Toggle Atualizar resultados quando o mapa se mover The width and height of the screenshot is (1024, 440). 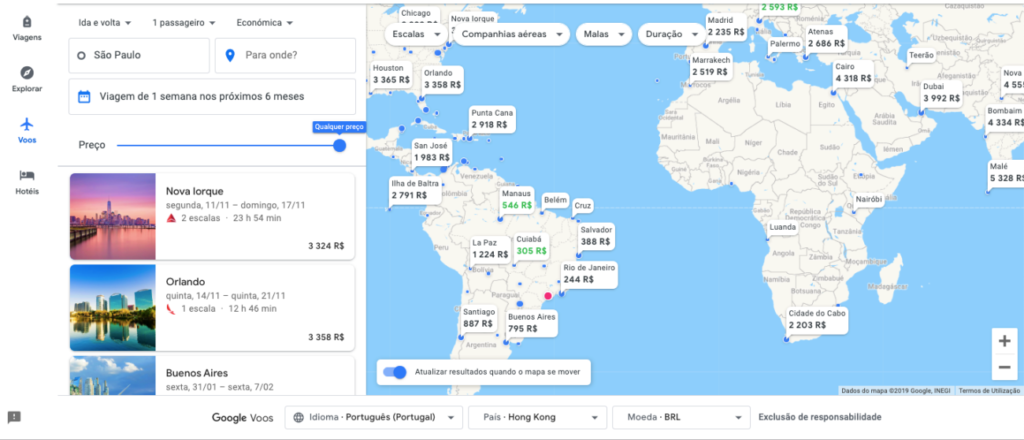click(394, 372)
